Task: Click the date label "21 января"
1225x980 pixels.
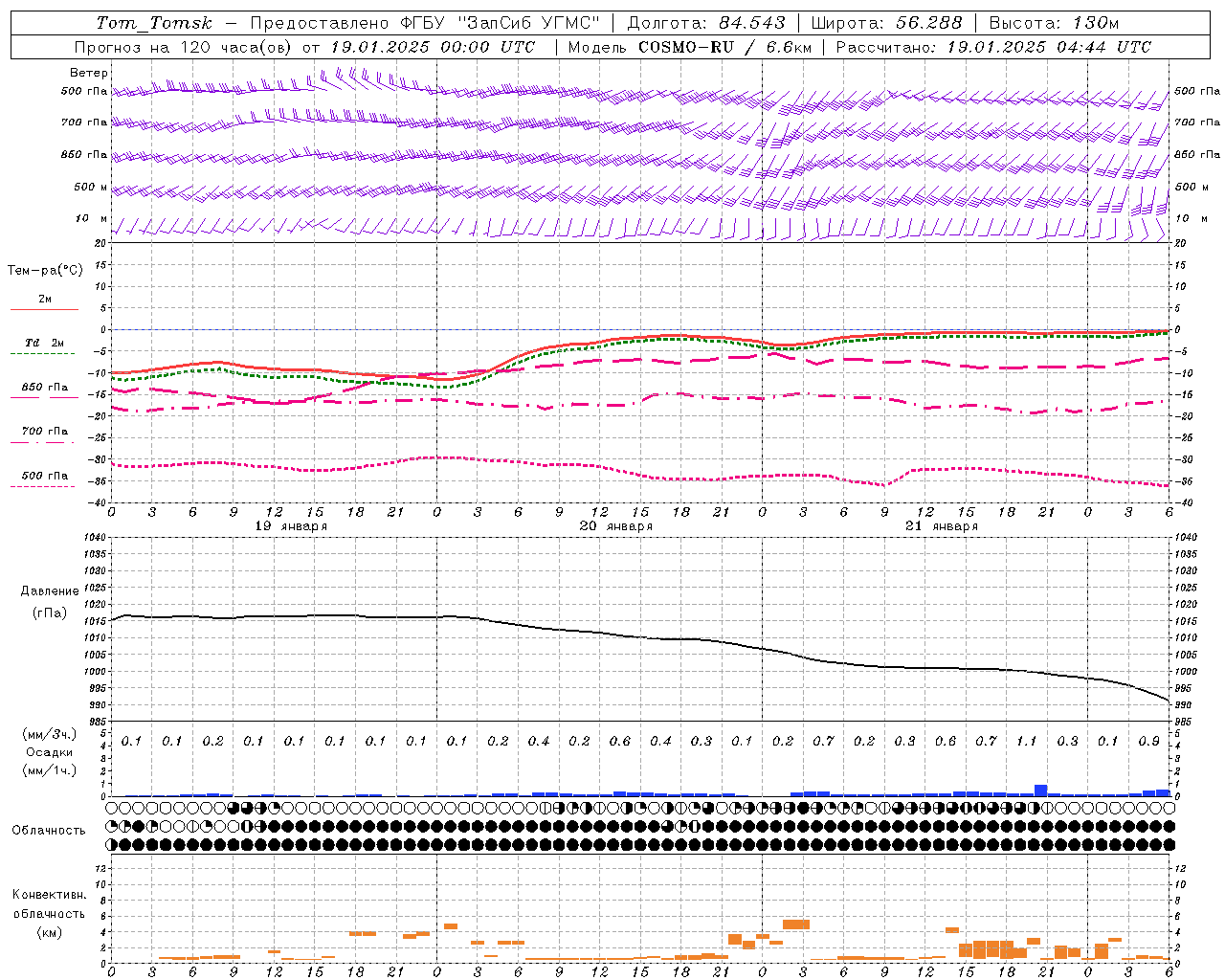Action: tap(942, 526)
